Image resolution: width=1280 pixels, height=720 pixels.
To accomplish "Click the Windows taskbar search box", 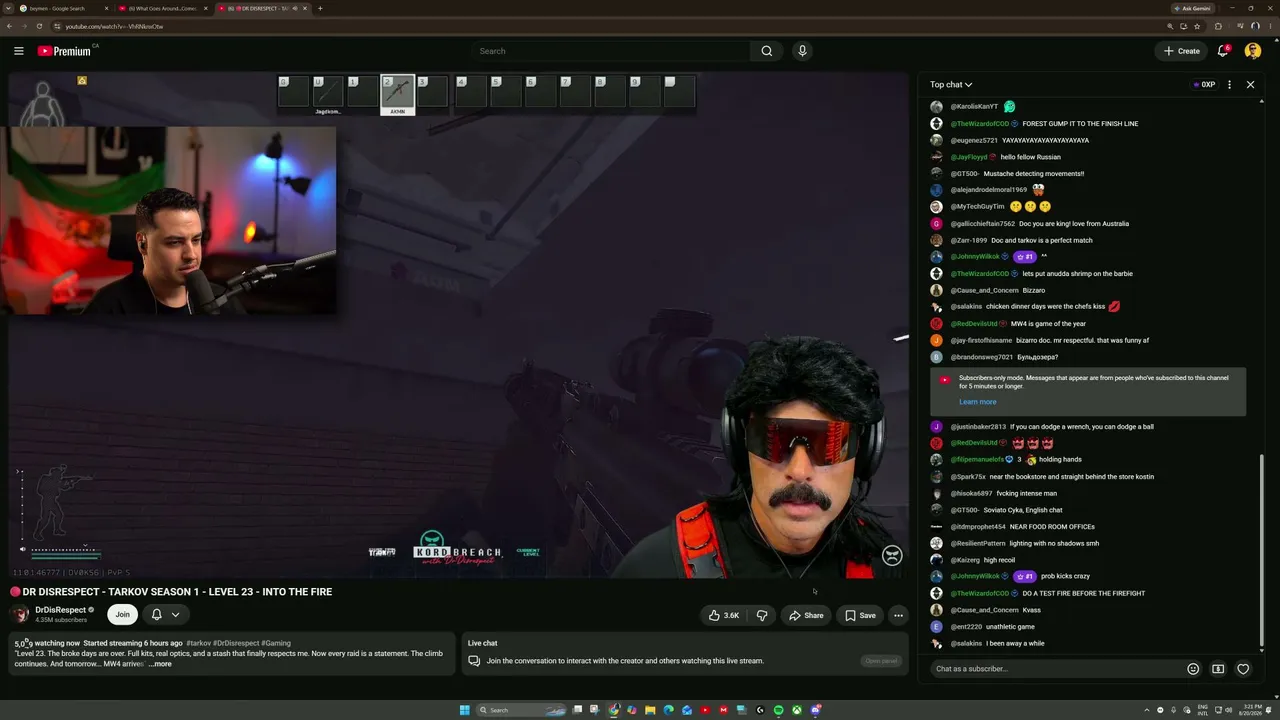I will coord(521,710).
